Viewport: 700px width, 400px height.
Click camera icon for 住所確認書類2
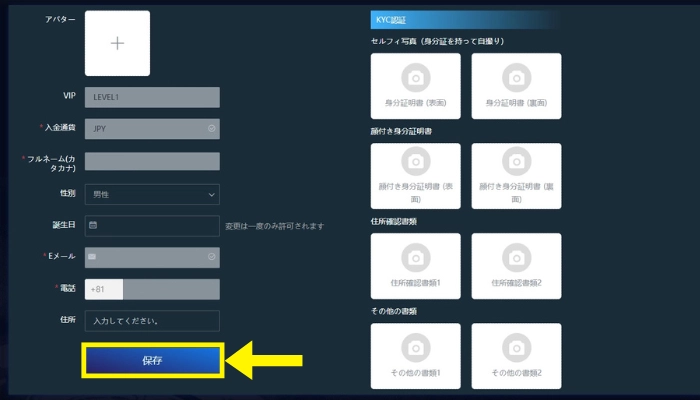coord(516,255)
